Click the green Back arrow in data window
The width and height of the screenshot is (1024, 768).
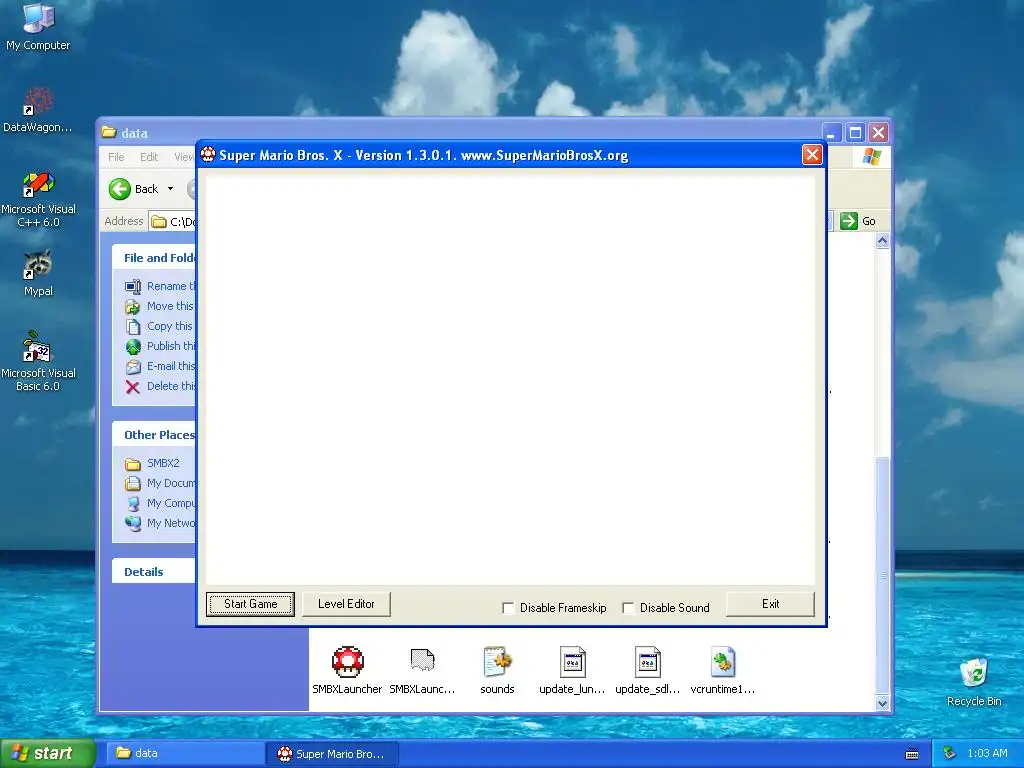[120, 189]
